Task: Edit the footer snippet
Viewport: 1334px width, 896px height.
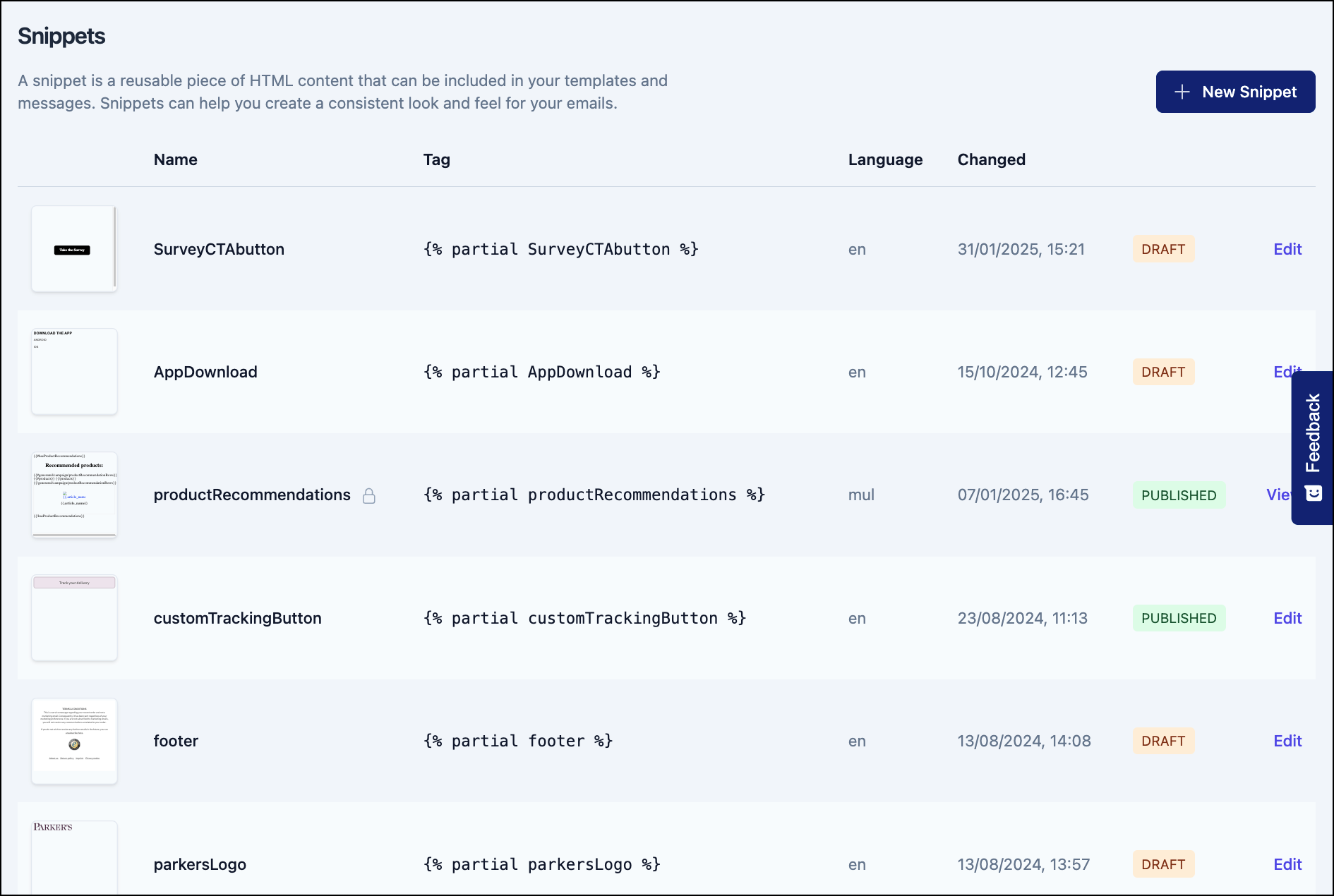Action: pos(1287,741)
